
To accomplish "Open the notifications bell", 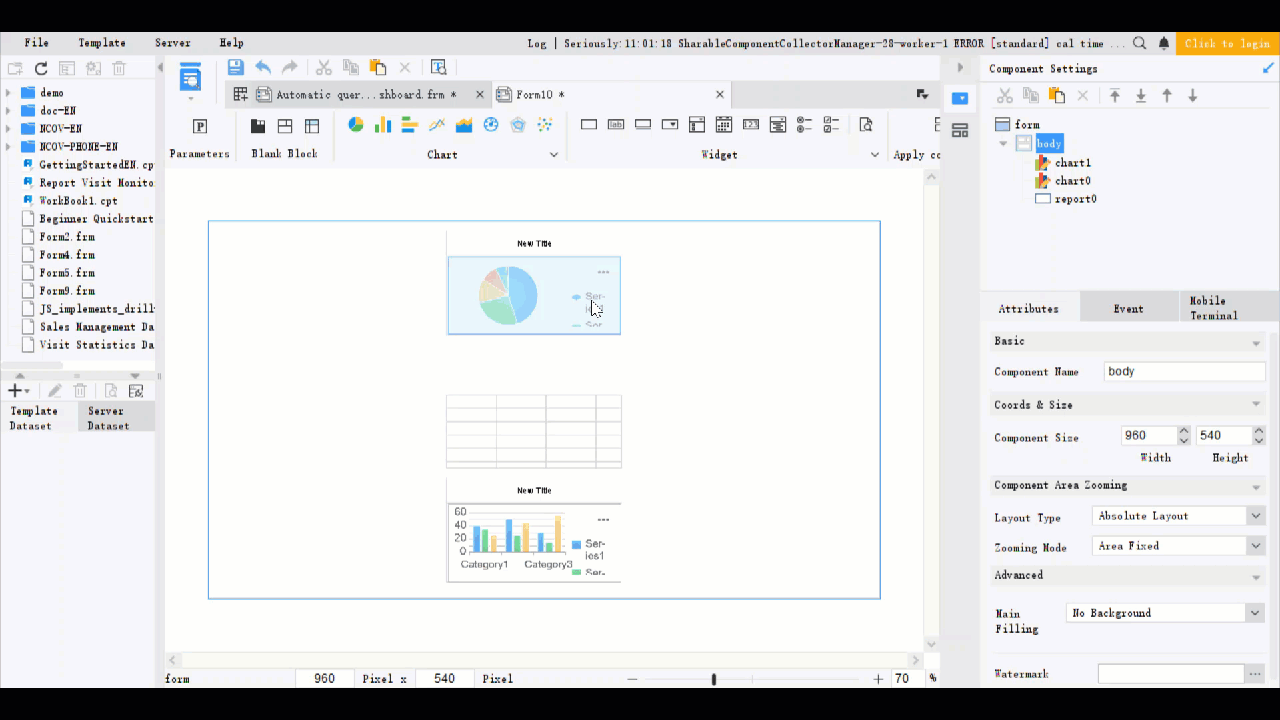I will coord(1164,43).
